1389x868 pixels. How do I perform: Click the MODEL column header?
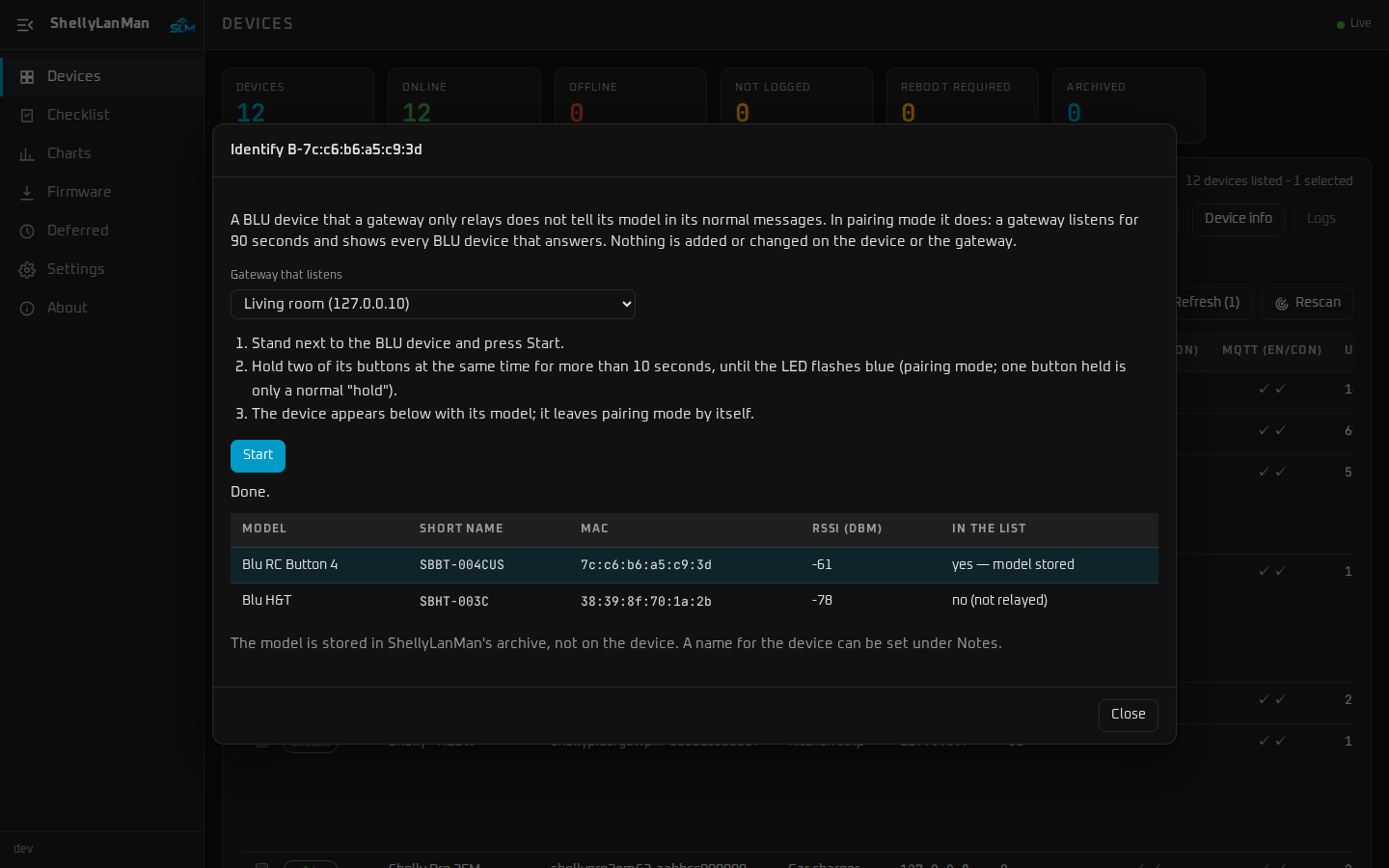[264, 529]
